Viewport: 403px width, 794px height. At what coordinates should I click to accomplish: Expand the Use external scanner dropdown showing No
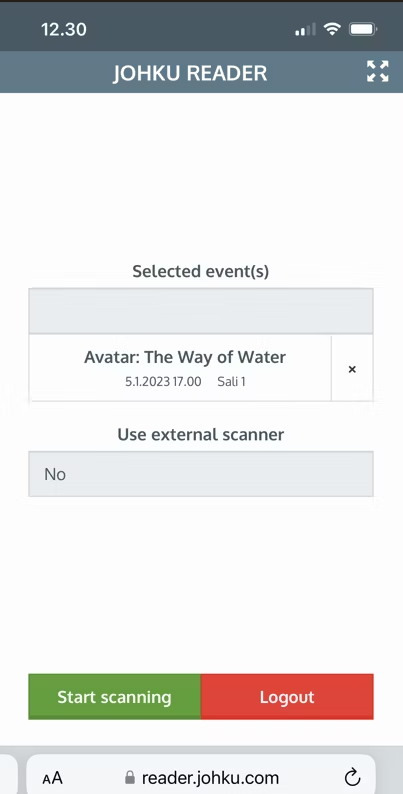(x=201, y=474)
